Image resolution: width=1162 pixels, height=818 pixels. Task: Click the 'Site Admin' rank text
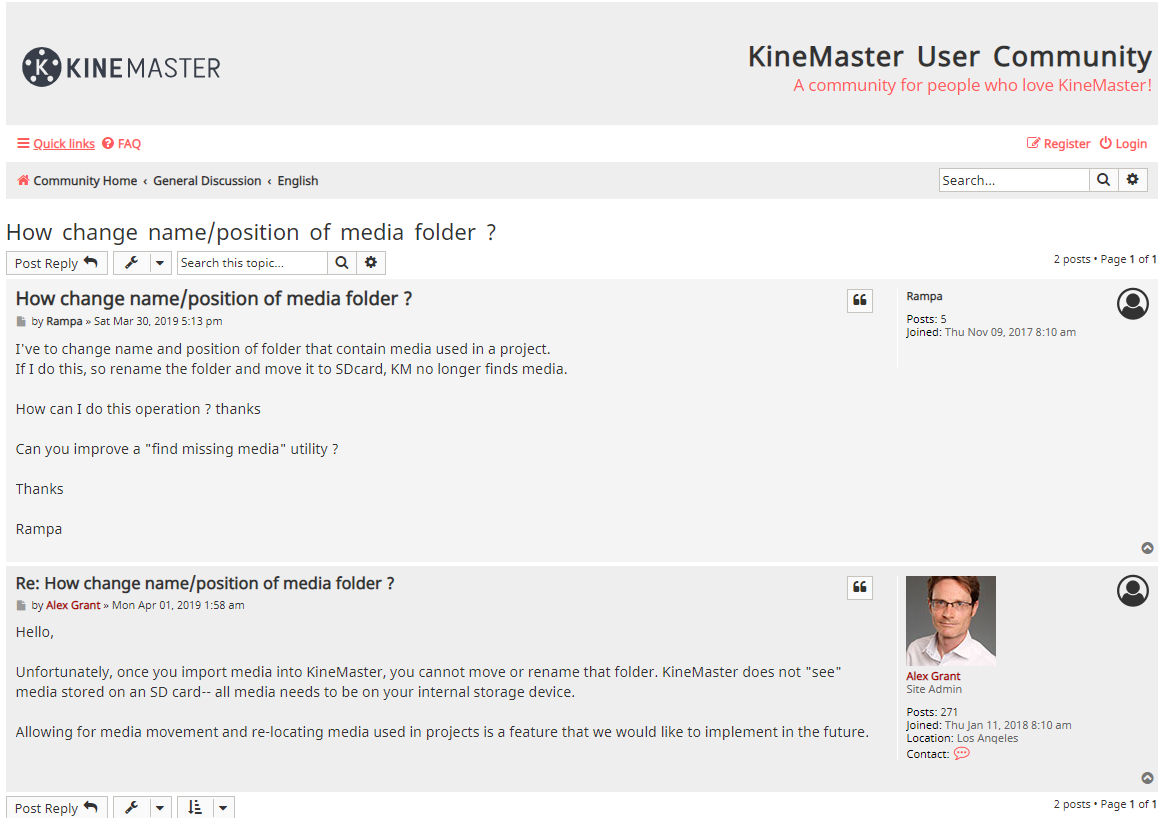(934, 689)
